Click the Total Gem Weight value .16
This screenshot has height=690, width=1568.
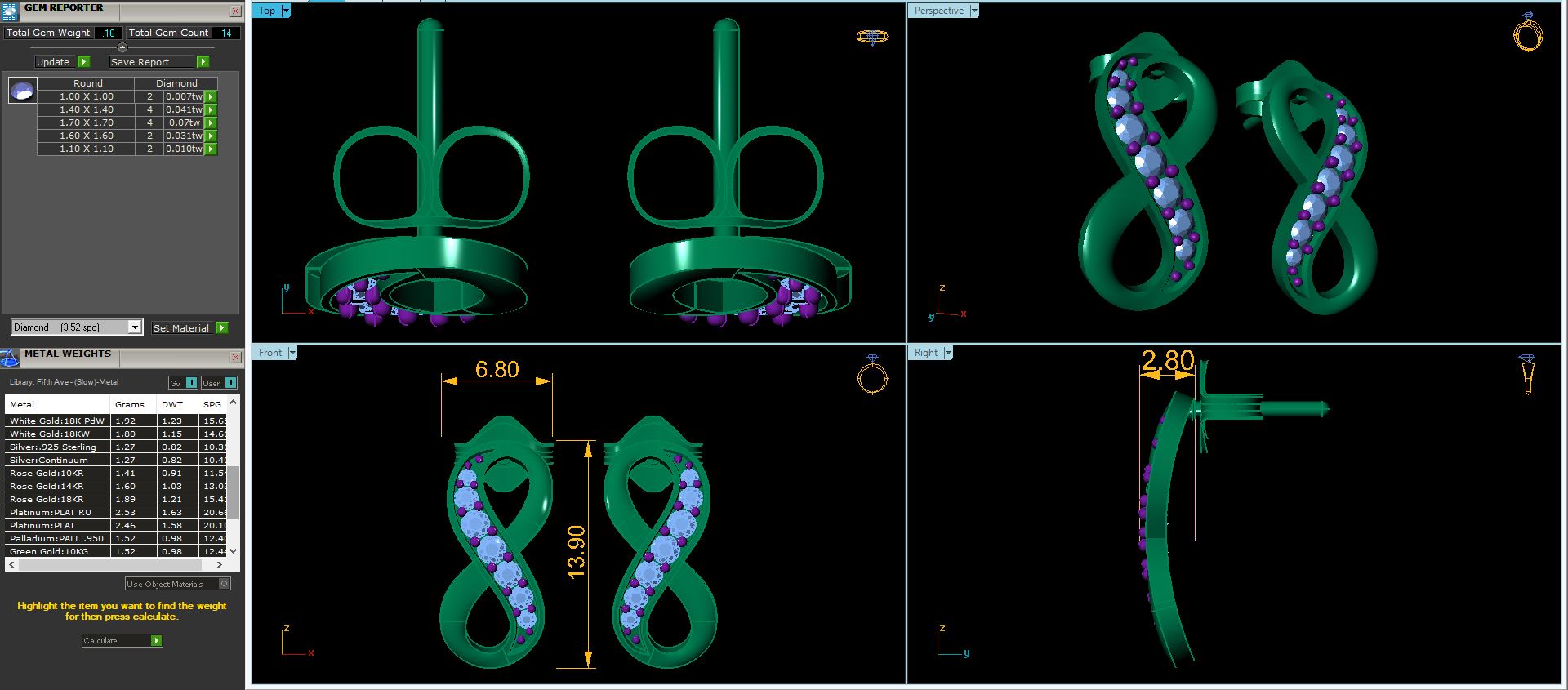click(x=109, y=33)
